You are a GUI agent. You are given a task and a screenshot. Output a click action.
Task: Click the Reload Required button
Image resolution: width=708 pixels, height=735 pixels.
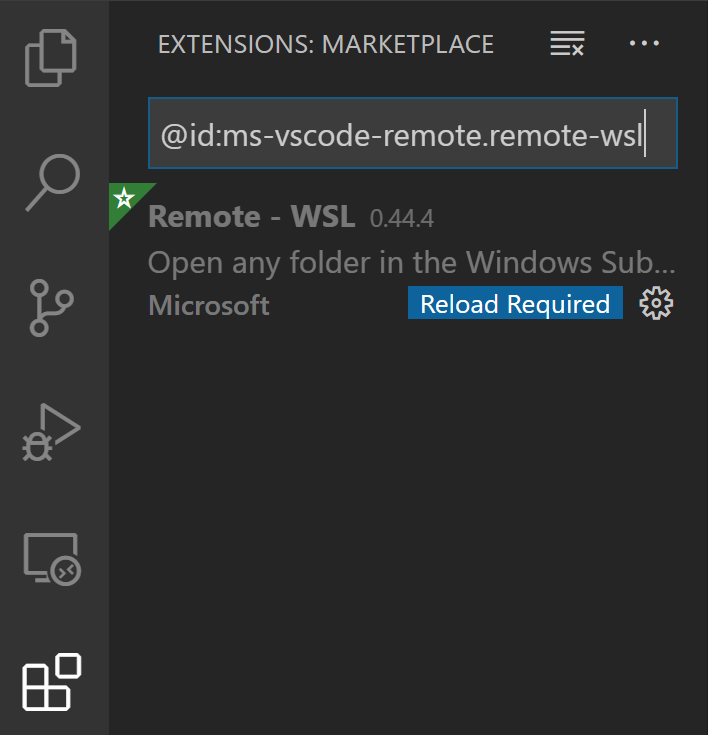pos(515,304)
